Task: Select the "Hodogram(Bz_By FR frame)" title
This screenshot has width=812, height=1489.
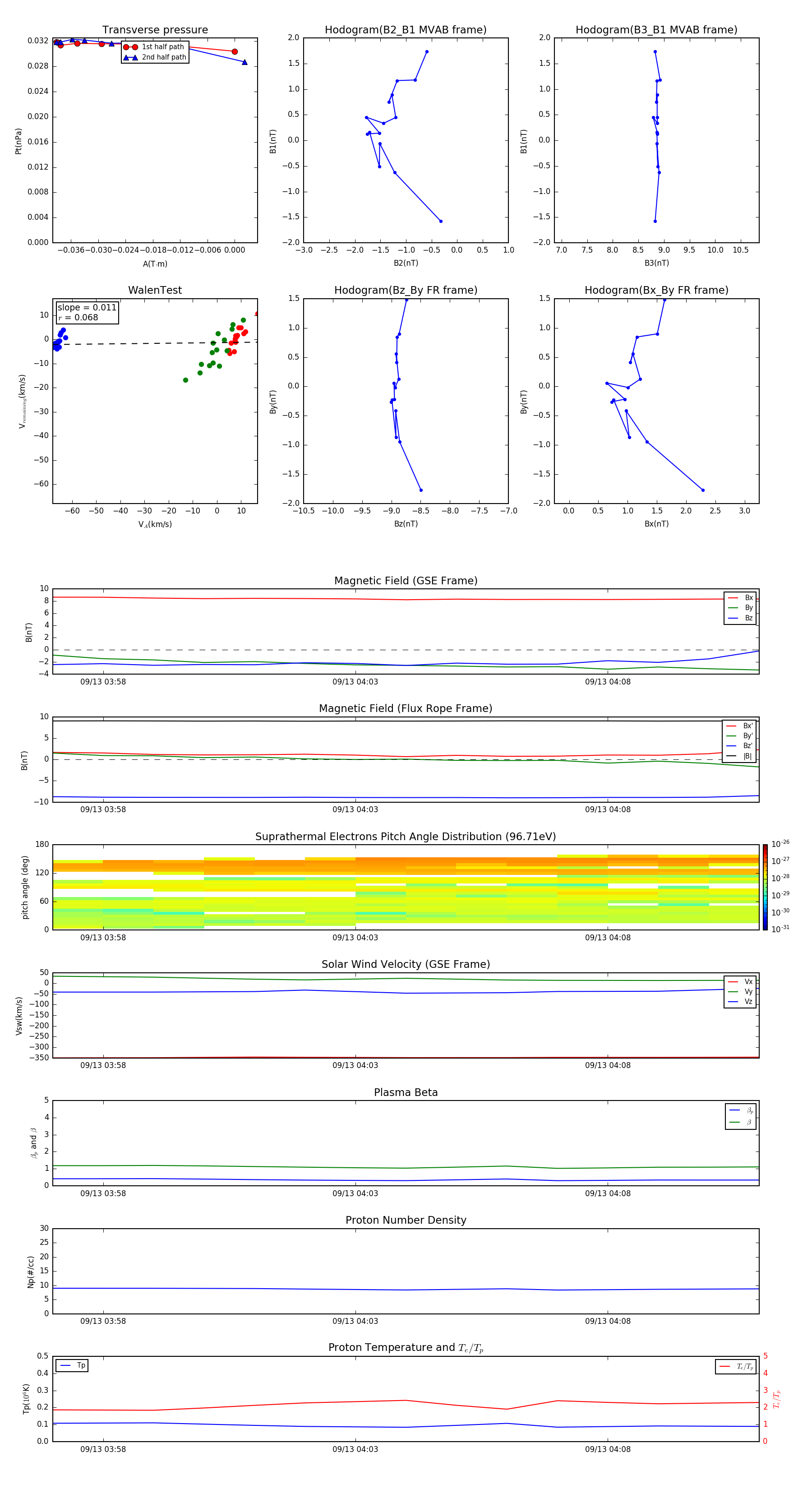Action: (x=406, y=290)
